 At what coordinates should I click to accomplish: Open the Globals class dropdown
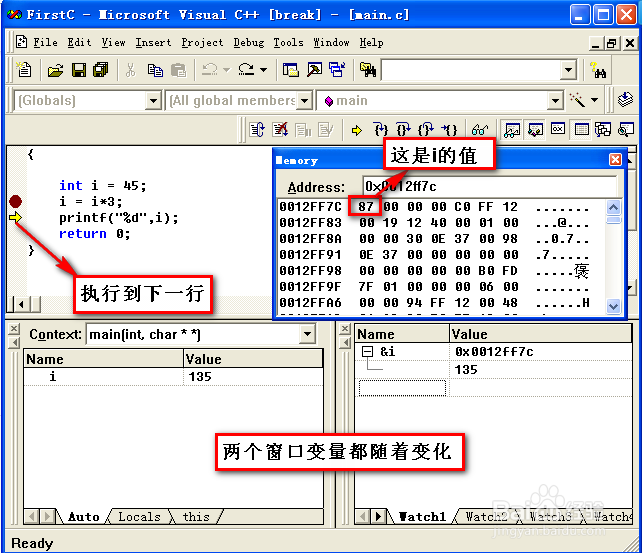tap(153, 100)
